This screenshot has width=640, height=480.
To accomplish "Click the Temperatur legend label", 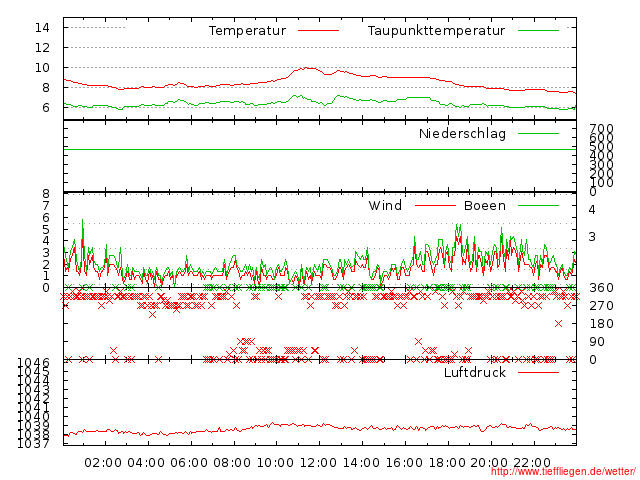I will tap(247, 31).
